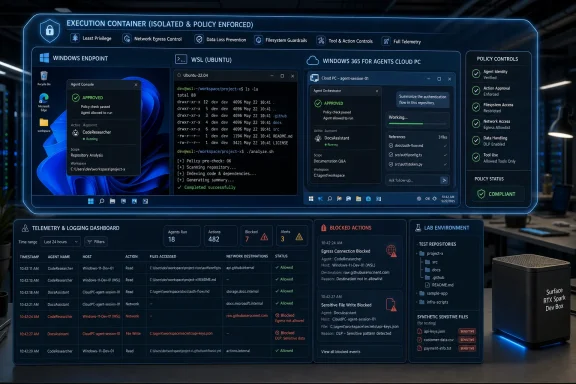Click Start button on Windows Endpoint taskbar

click(91, 201)
